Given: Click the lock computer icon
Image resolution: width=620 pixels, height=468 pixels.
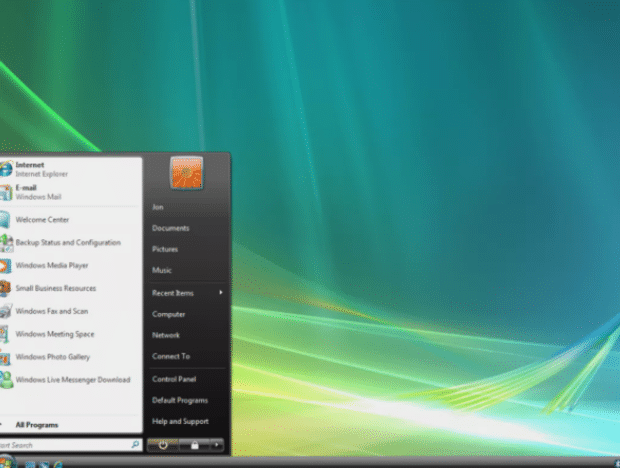Looking at the screenshot, I should 196,445.
